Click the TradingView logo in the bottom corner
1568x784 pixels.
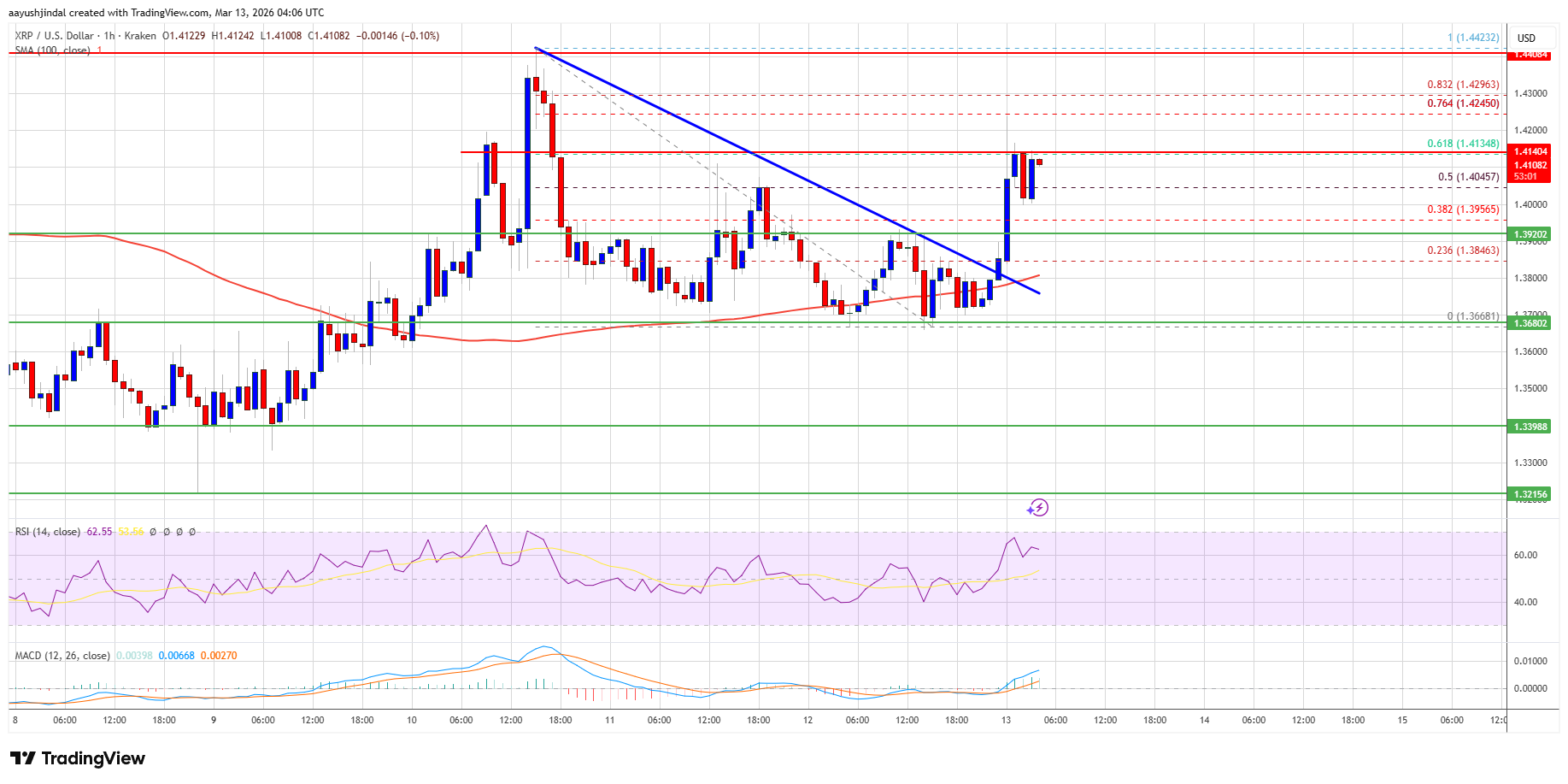tap(77, 758)
